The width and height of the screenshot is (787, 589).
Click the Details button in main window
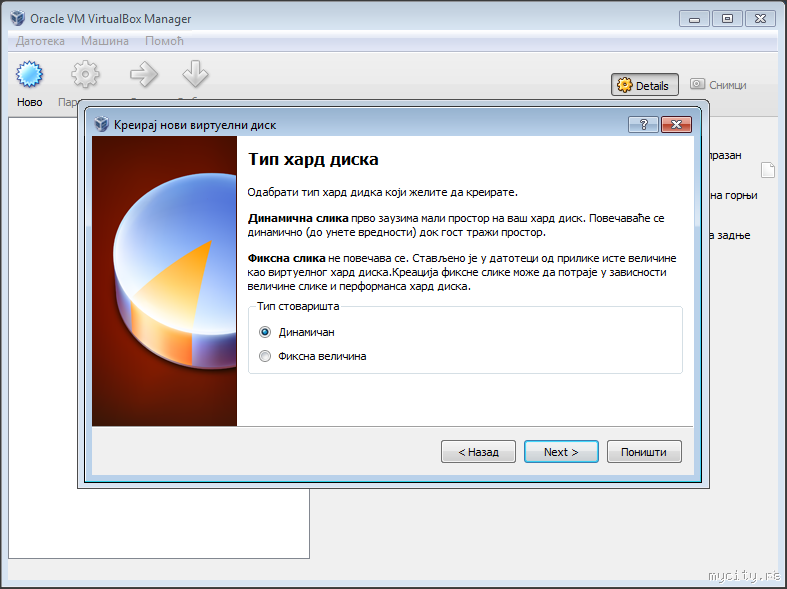tap(644, 85)
